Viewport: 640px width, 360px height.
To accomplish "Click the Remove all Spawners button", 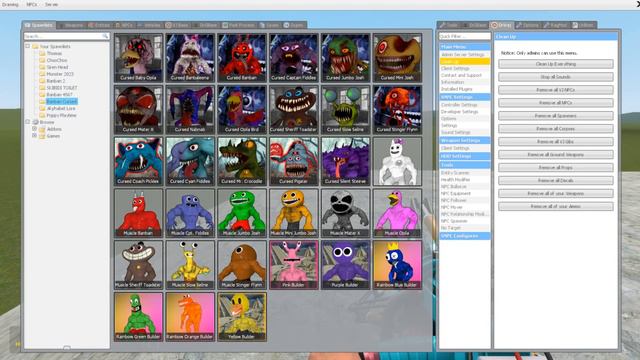I will (x=556, y=116).
